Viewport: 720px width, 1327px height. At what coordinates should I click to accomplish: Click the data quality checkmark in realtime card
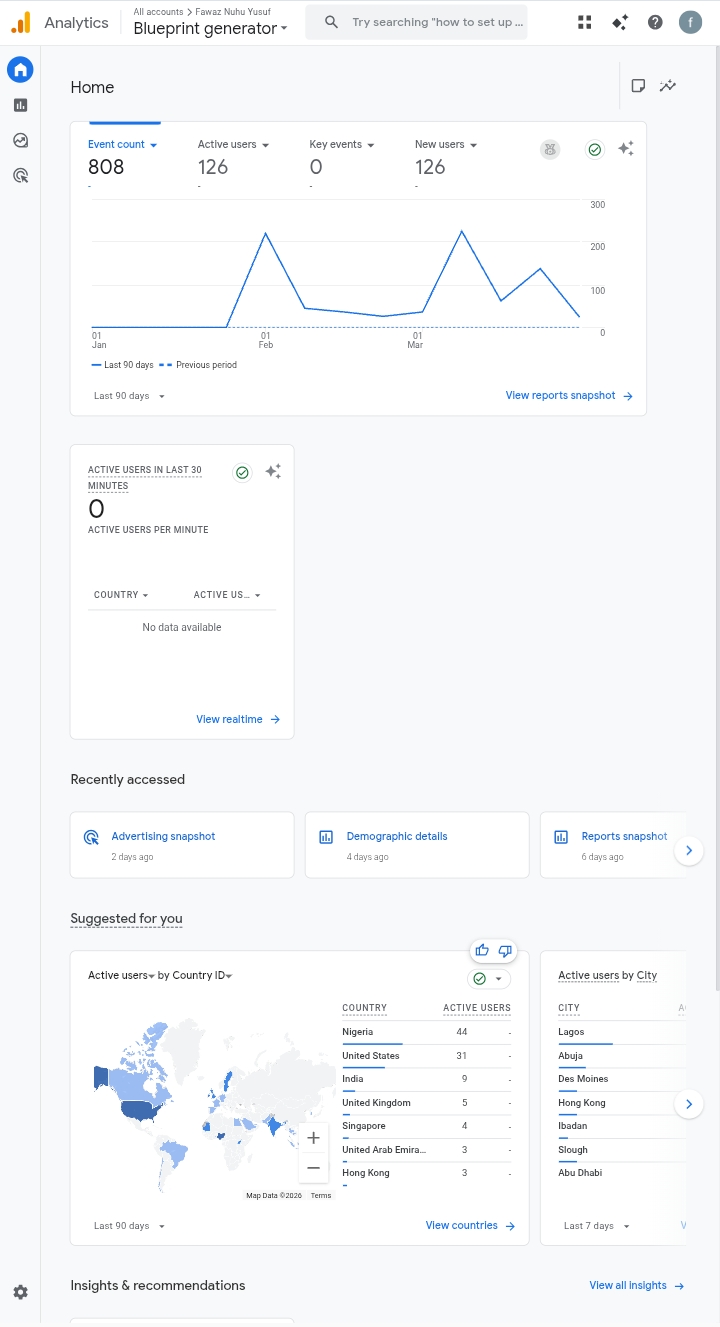[x=242, y=473]
